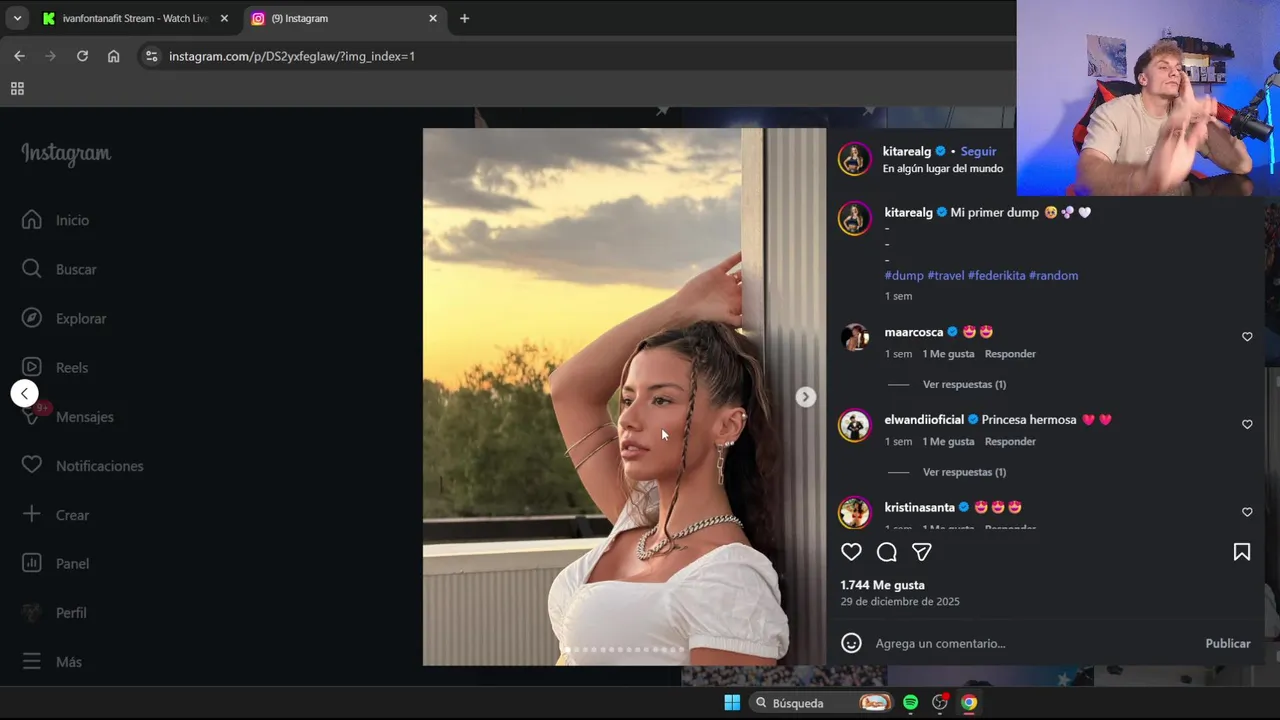Expand replies under elwandiioficial's comment
Screen dimensions: 1280x720
coord(964,472)
